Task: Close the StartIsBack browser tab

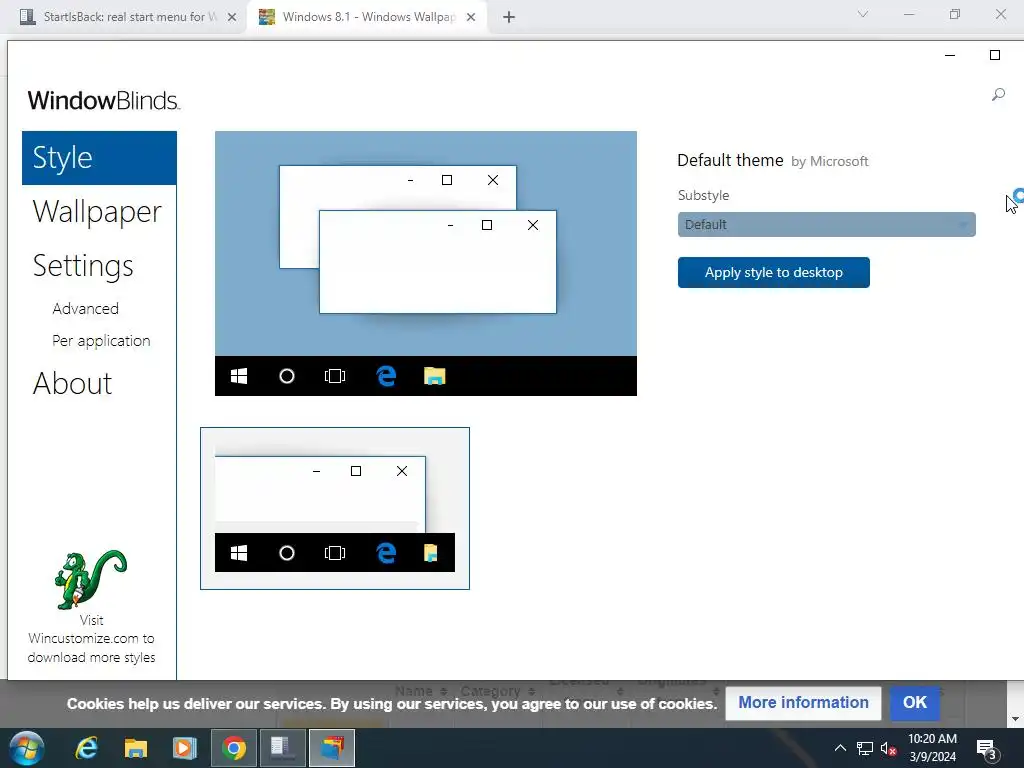Action: coord(232,17)
